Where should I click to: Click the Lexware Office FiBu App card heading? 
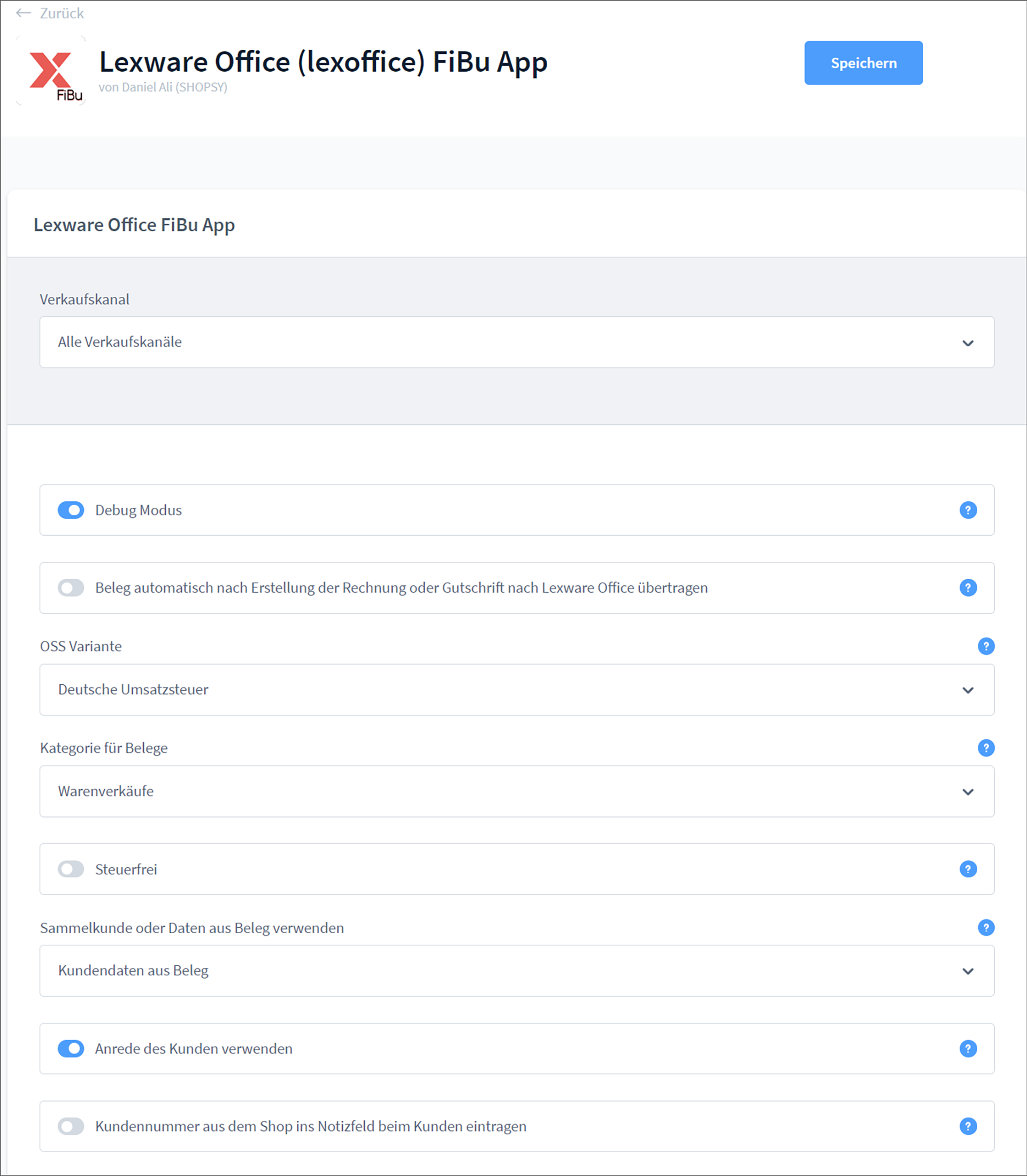(134, 225)
